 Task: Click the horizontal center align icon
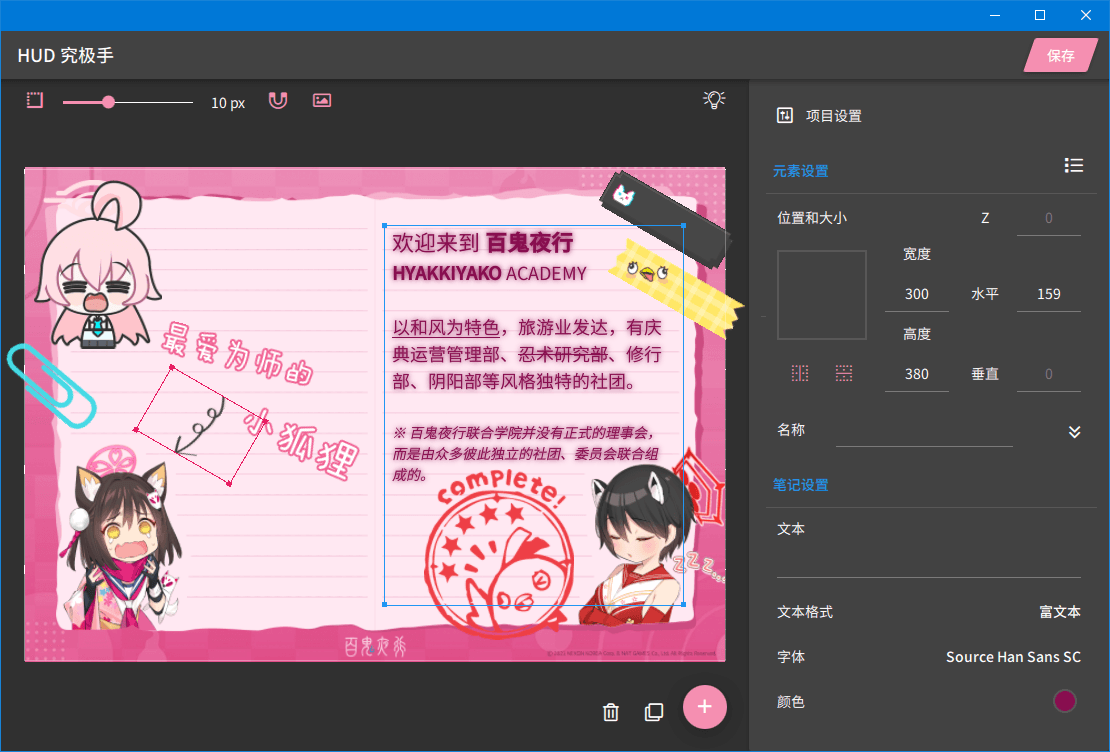tap(800, 373)
